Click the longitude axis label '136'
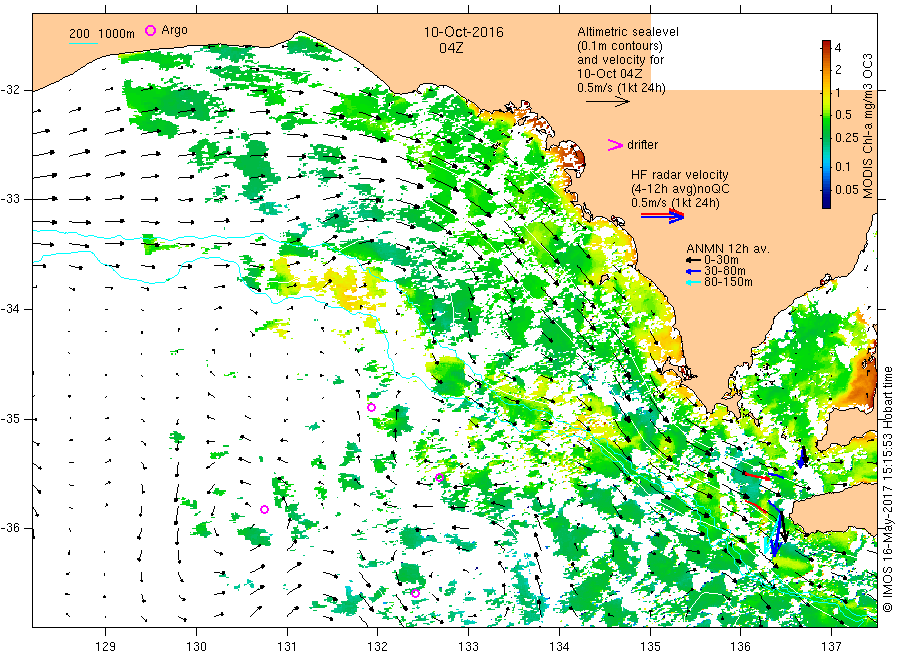 click(x=740, y=647)
